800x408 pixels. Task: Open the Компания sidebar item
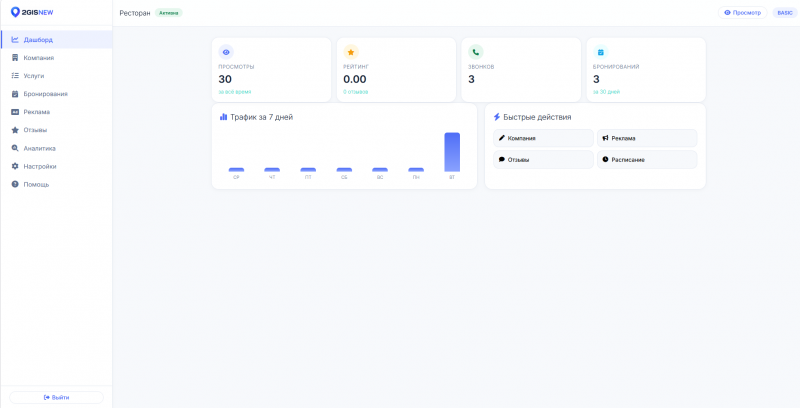pos(56,58)
